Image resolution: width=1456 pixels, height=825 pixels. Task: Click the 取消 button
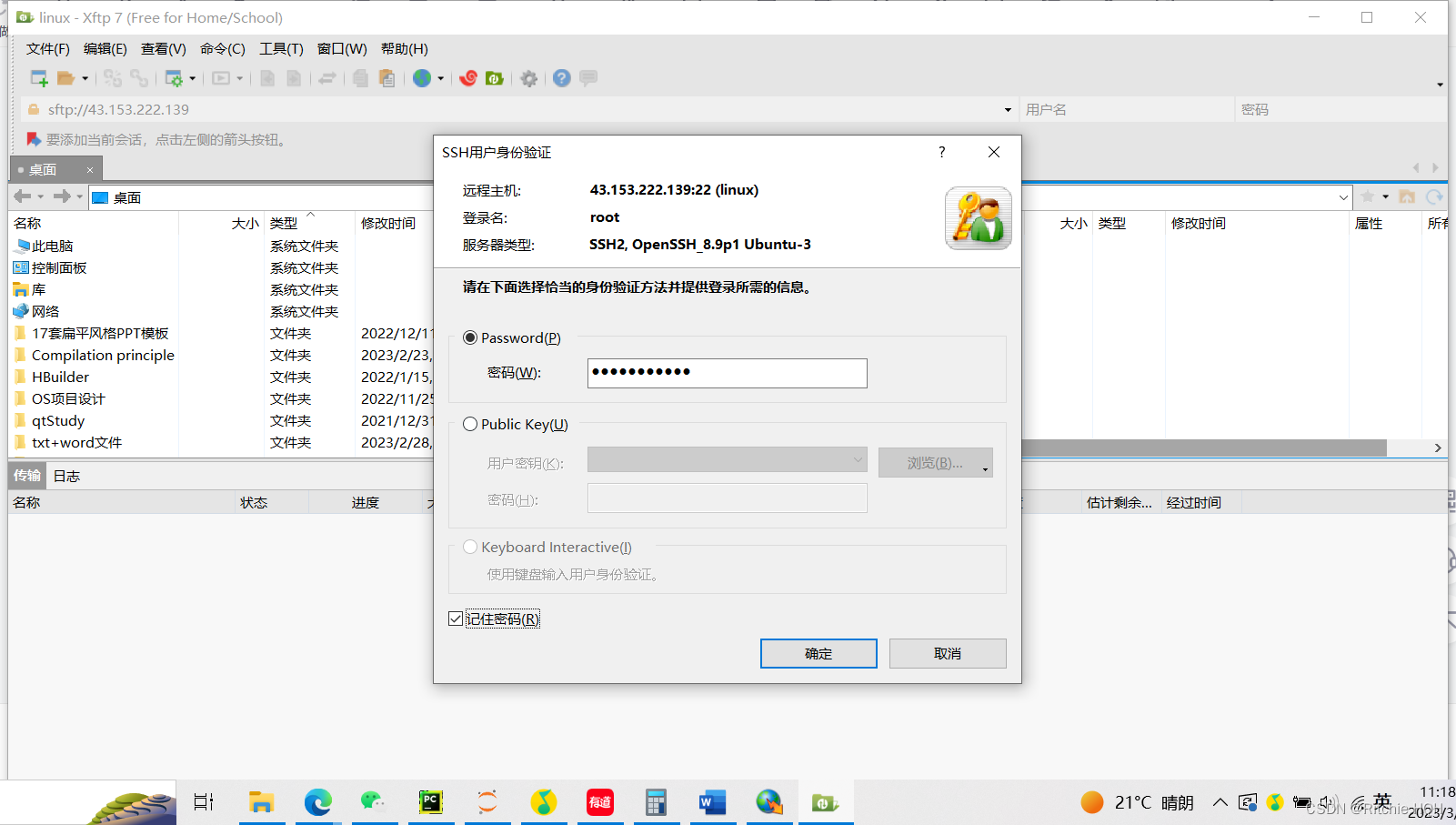pos(948,653)
